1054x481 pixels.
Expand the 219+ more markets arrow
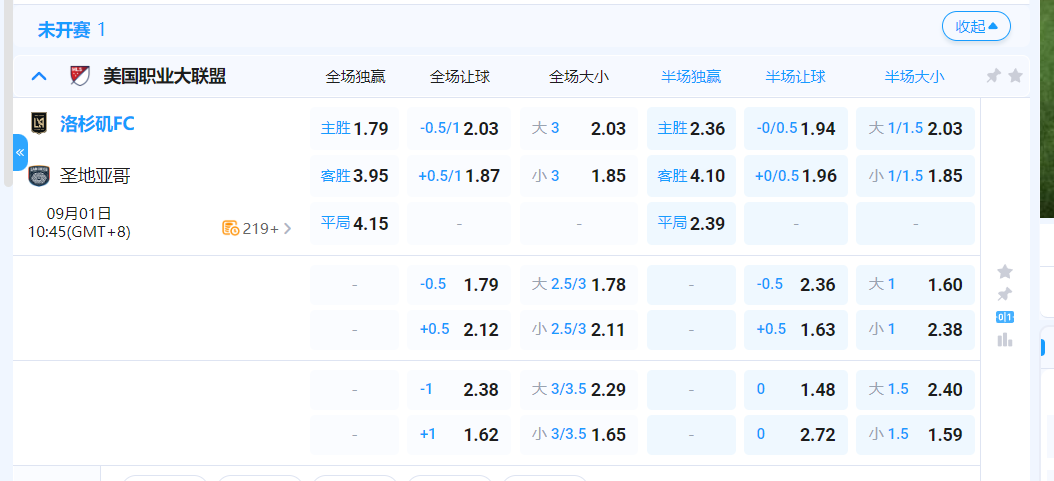pos(288,228)
